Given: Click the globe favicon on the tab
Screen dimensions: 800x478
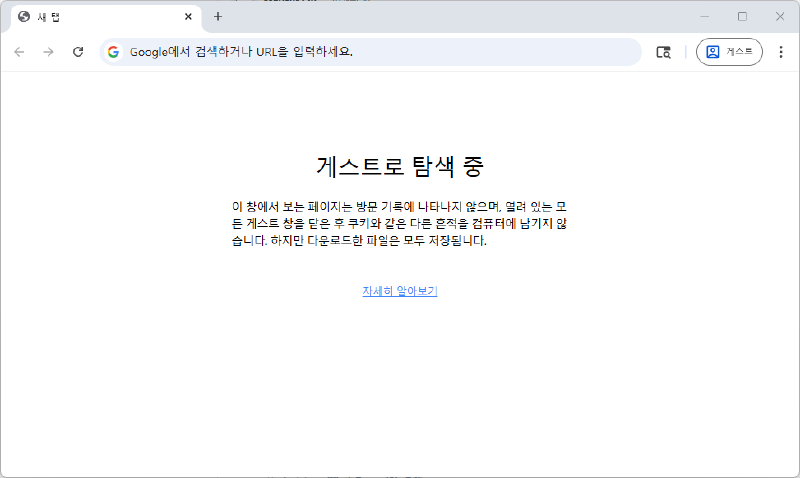Looking at the screenshot, I should tap(24, 17).
